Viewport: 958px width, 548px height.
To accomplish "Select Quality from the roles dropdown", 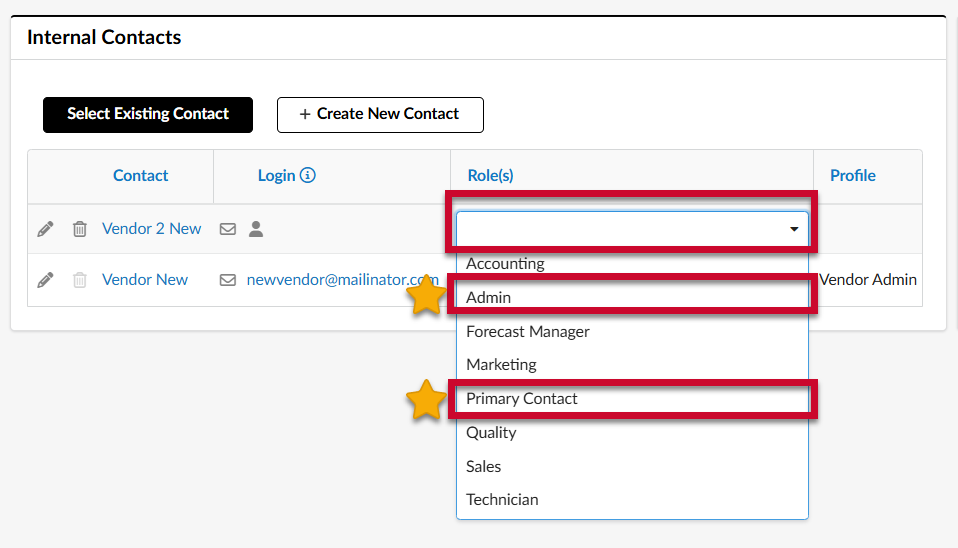I will (x=632, y=433).
